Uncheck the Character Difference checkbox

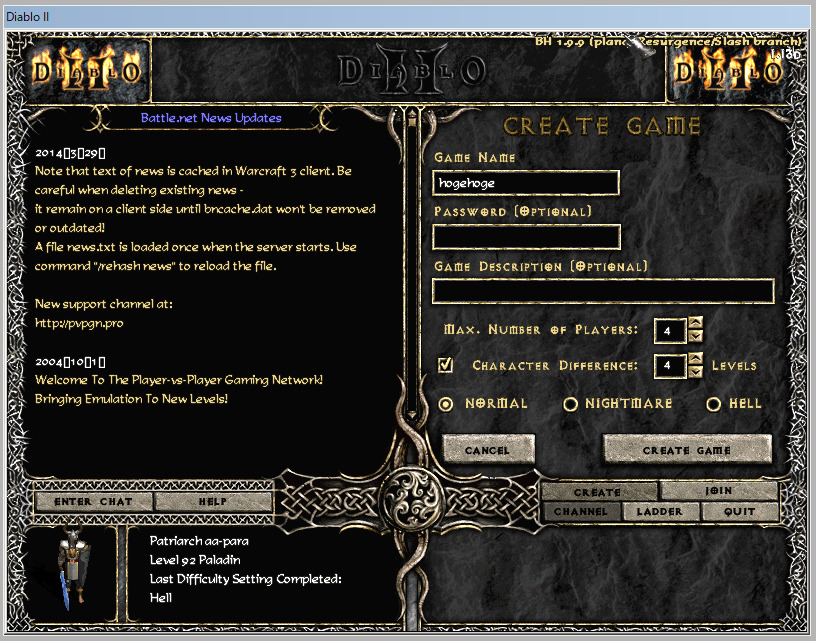tap(446, 365)
